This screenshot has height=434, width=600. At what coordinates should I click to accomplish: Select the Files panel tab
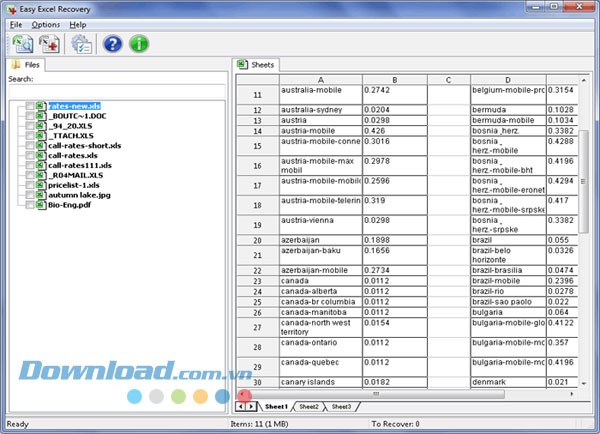click(x=27, y=65)
